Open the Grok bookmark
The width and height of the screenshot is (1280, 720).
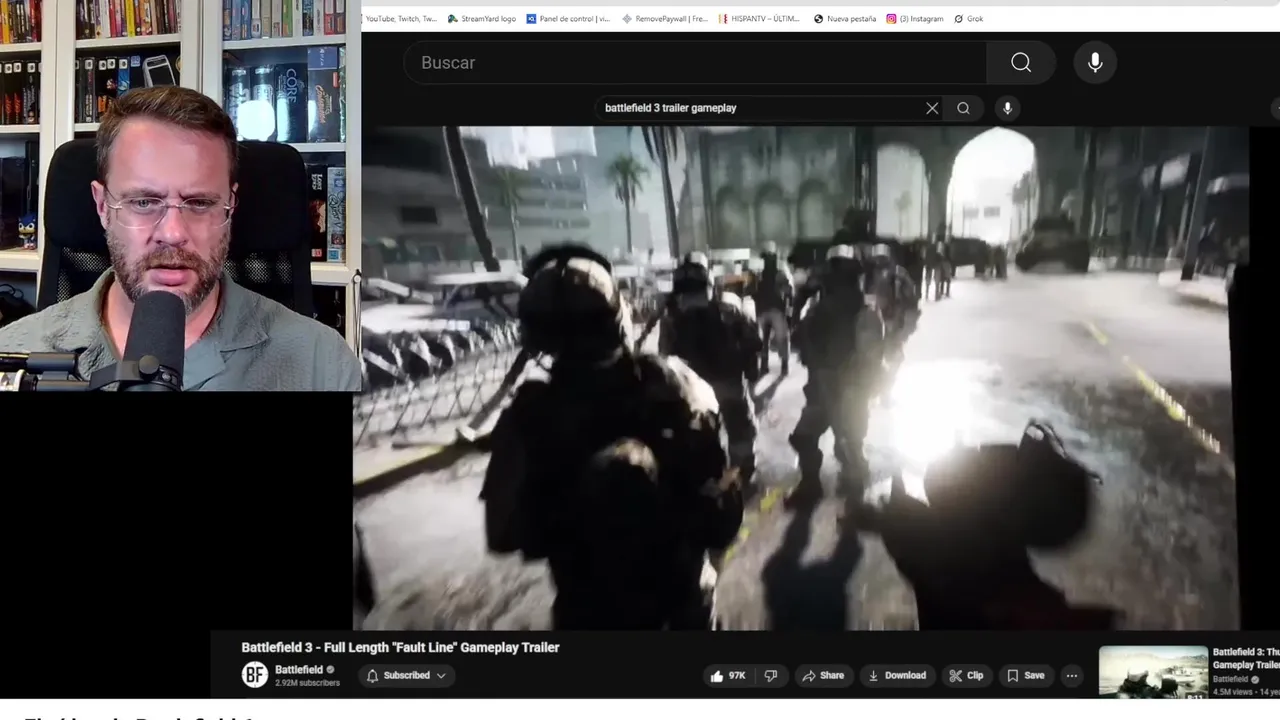969,18
